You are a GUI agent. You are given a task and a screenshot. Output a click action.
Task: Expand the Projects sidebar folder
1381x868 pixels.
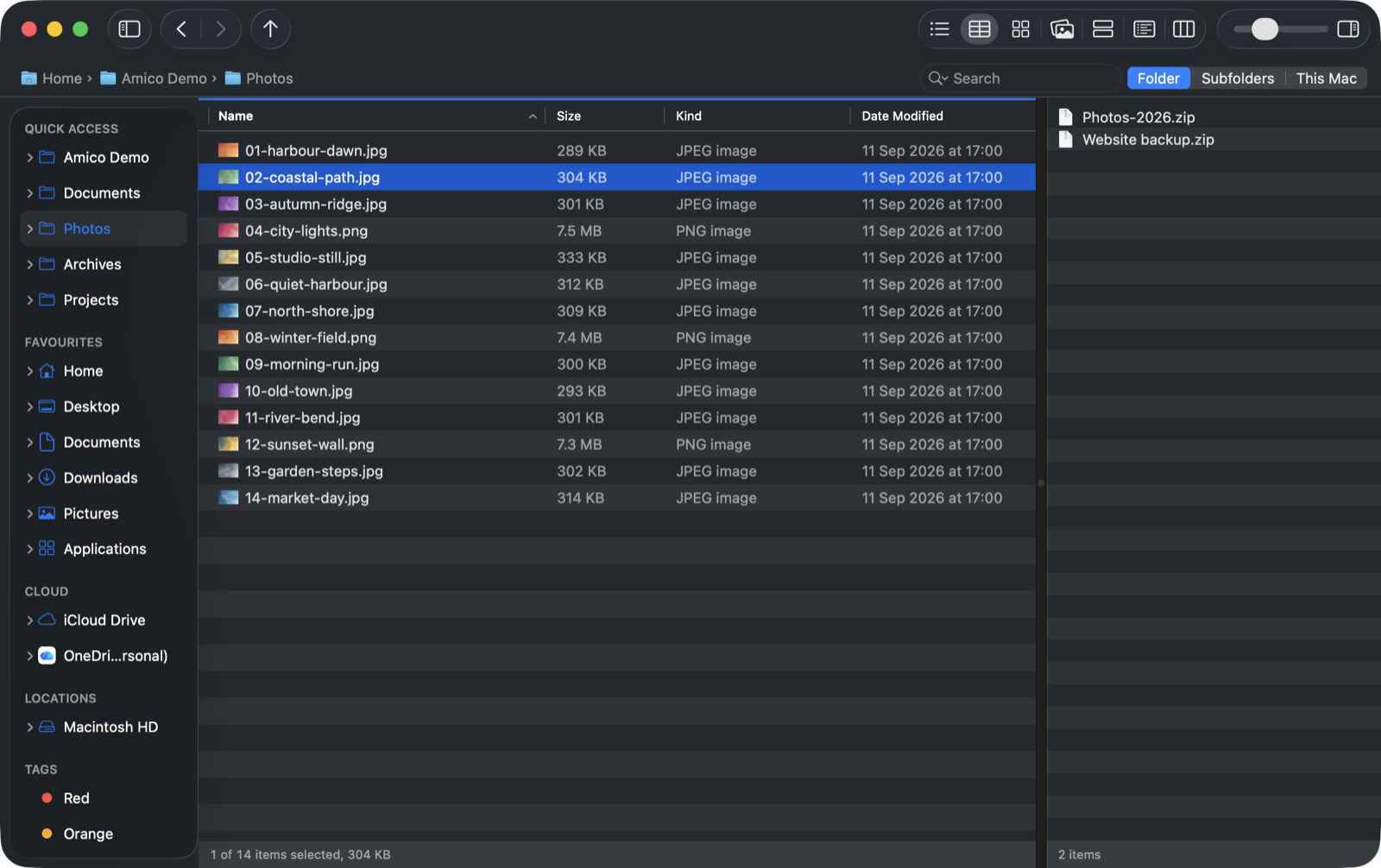pos(30,299)
